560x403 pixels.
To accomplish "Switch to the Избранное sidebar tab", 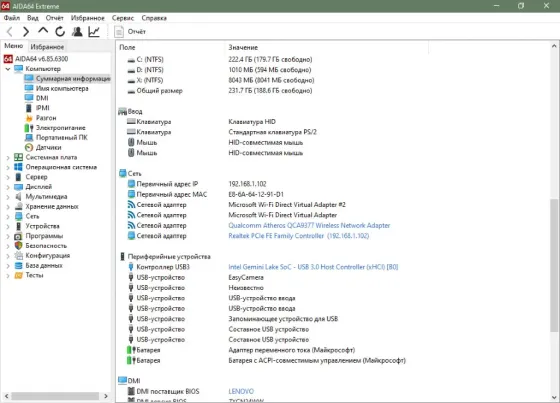I will click(47, 46).
